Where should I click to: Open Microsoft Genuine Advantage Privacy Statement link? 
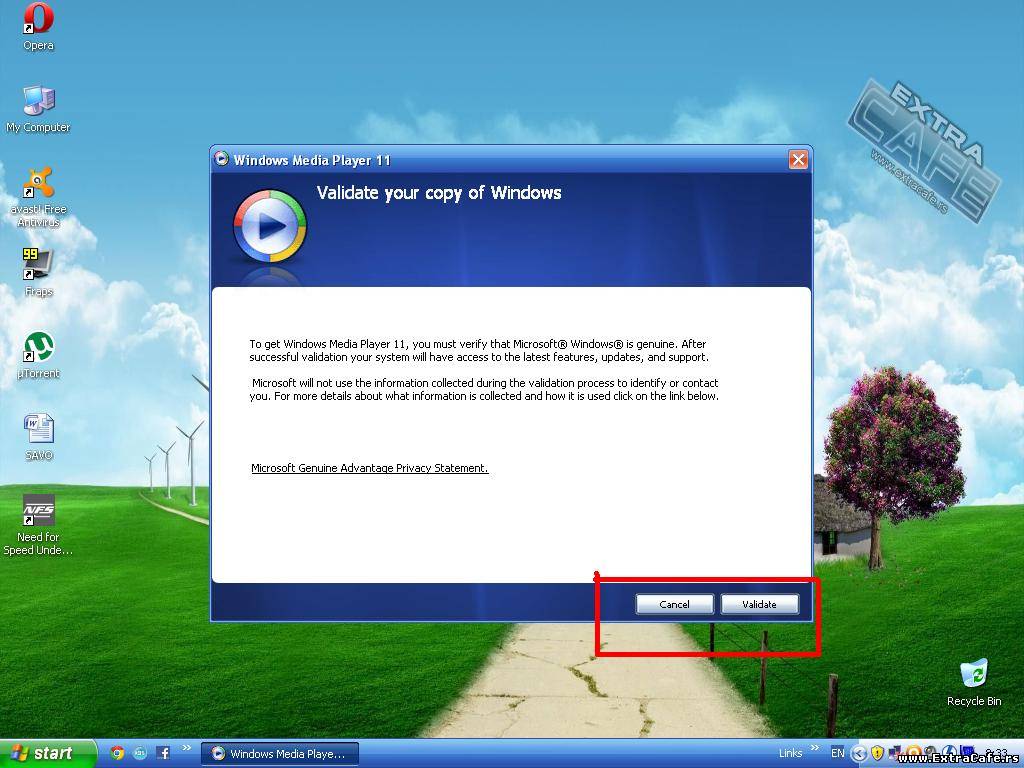point(370,468)
